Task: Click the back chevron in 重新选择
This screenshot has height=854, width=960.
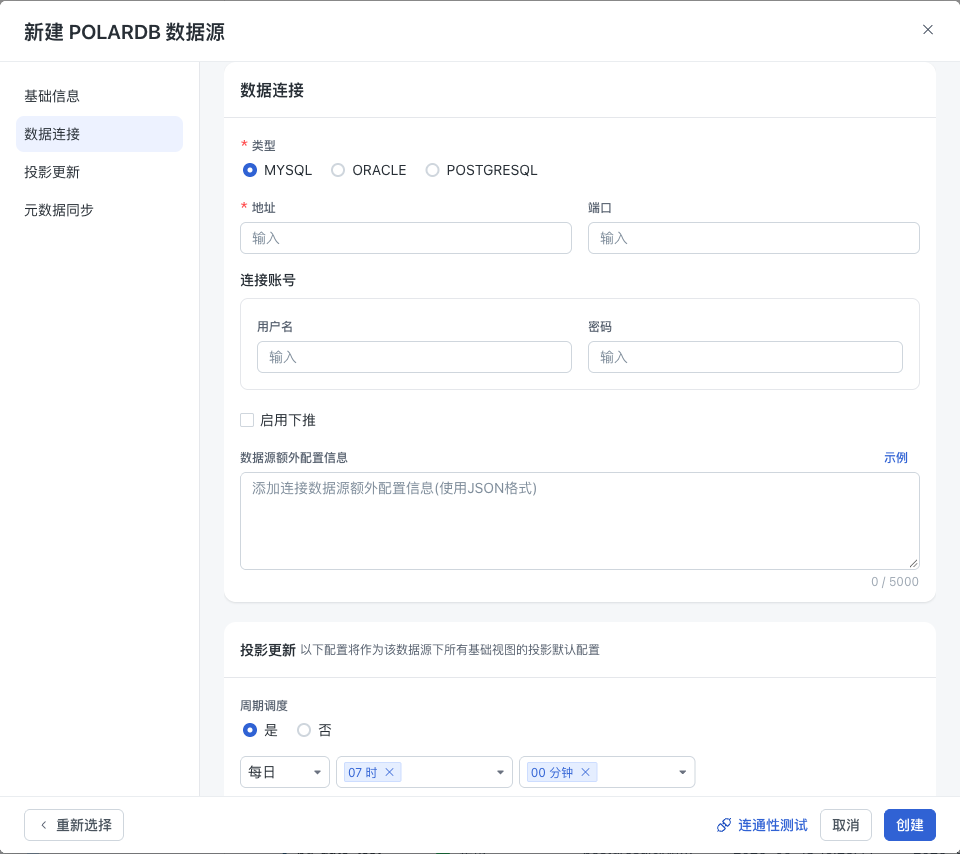Action: [x=43, y=825]
